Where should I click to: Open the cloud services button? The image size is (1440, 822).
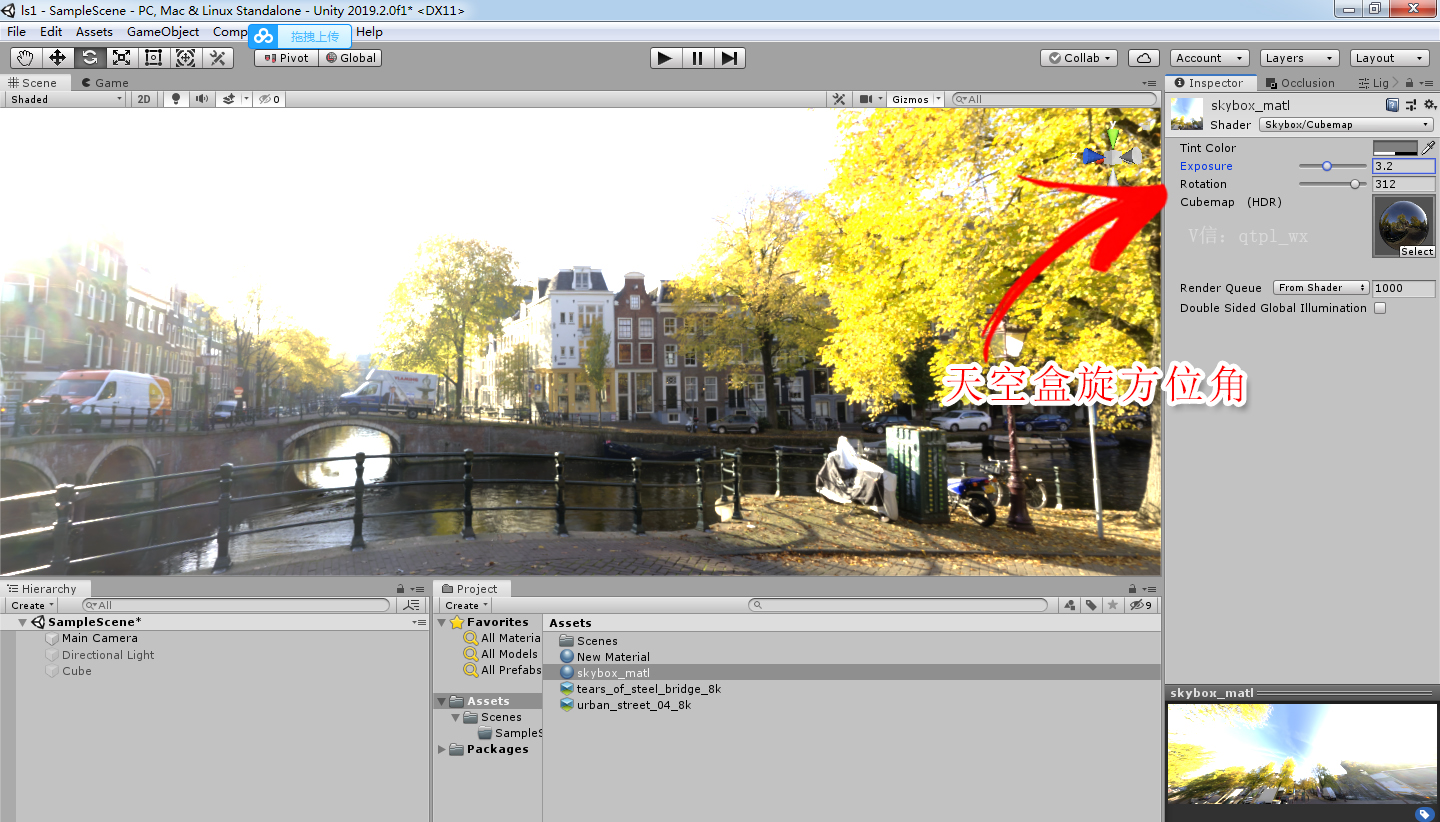pyautogui.click(x=1144, y=58)
